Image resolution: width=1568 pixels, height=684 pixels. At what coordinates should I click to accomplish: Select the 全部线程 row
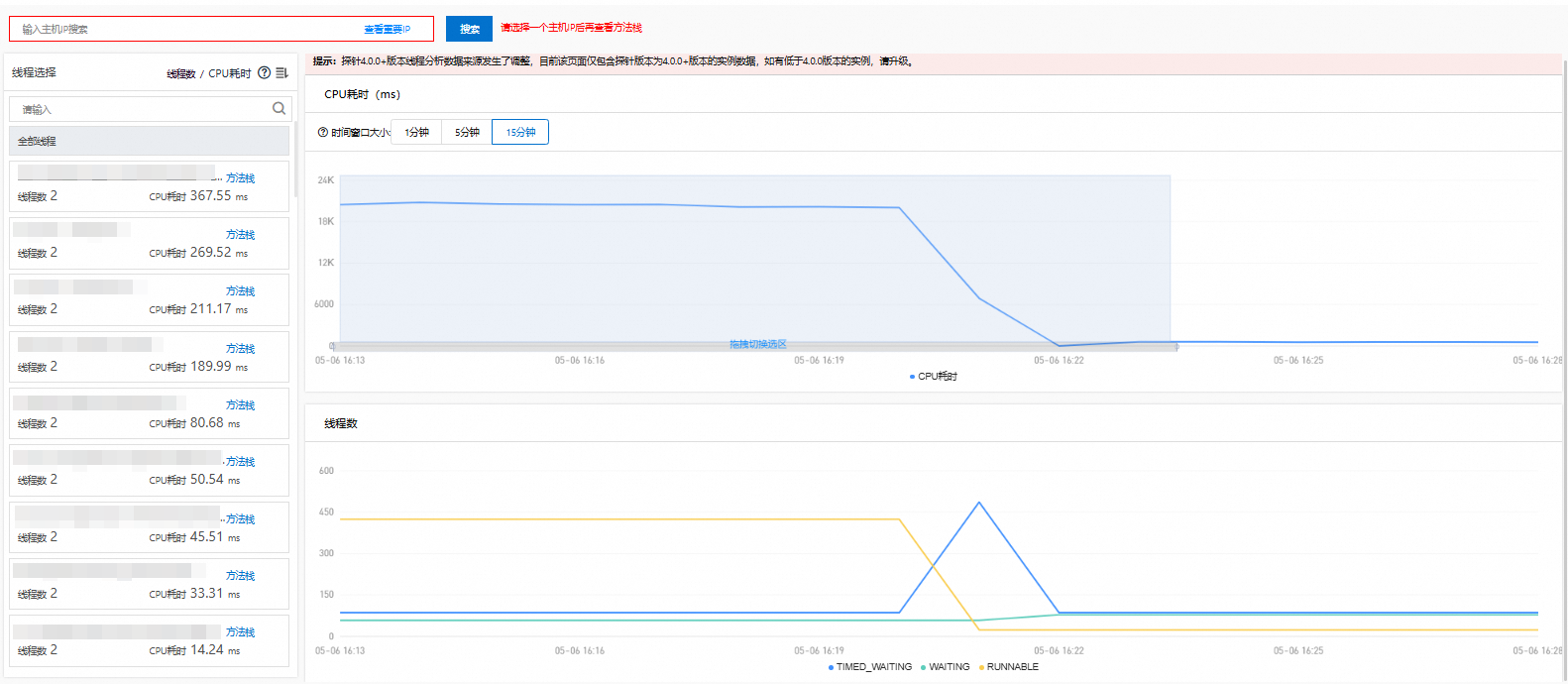(150, 141)
